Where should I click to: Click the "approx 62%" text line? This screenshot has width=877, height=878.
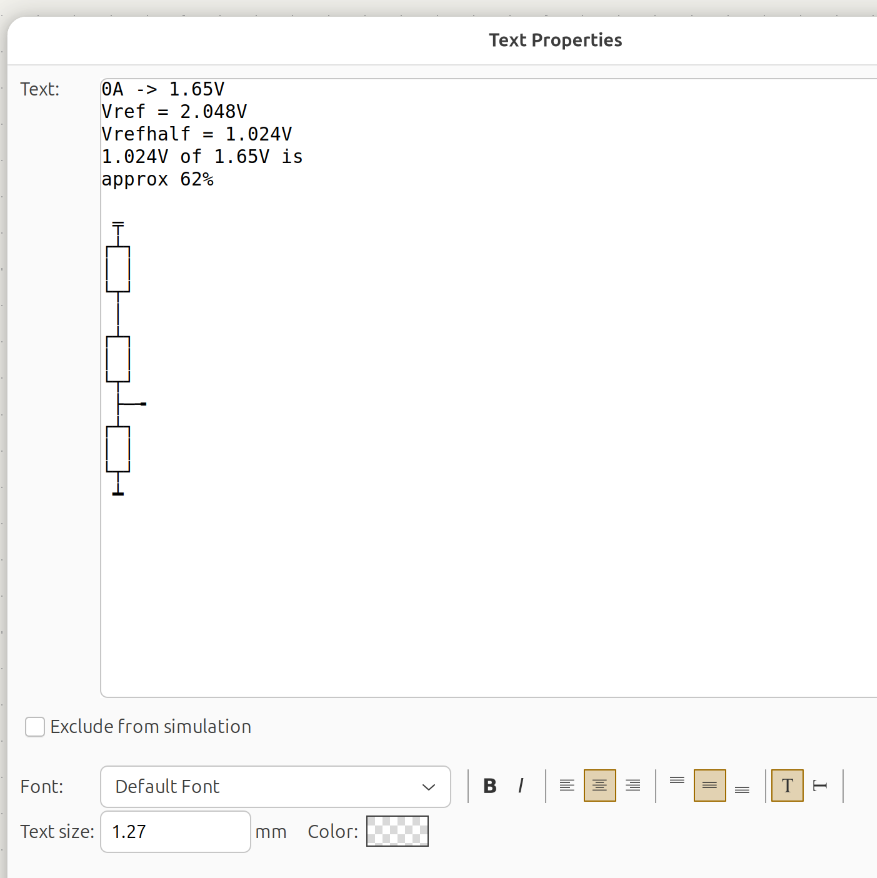[158, 180]
